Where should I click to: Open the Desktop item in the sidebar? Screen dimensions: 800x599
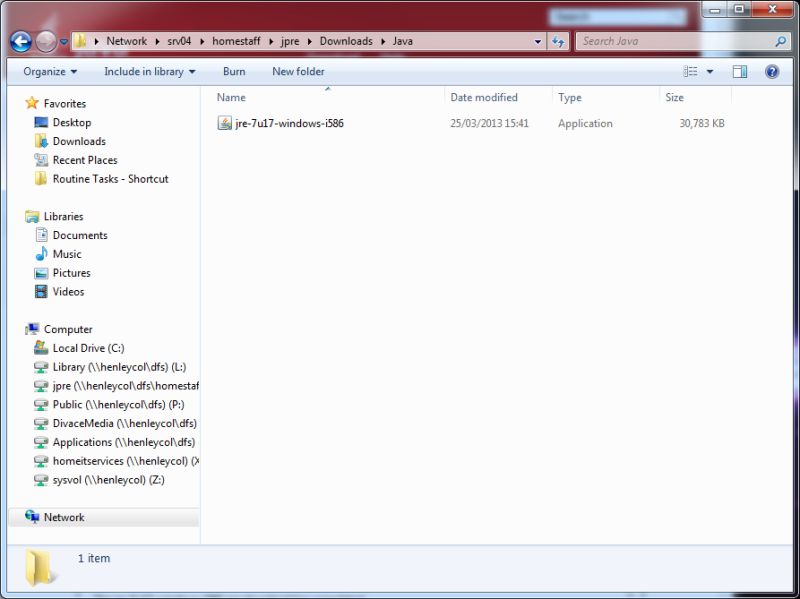coord(72,122)
